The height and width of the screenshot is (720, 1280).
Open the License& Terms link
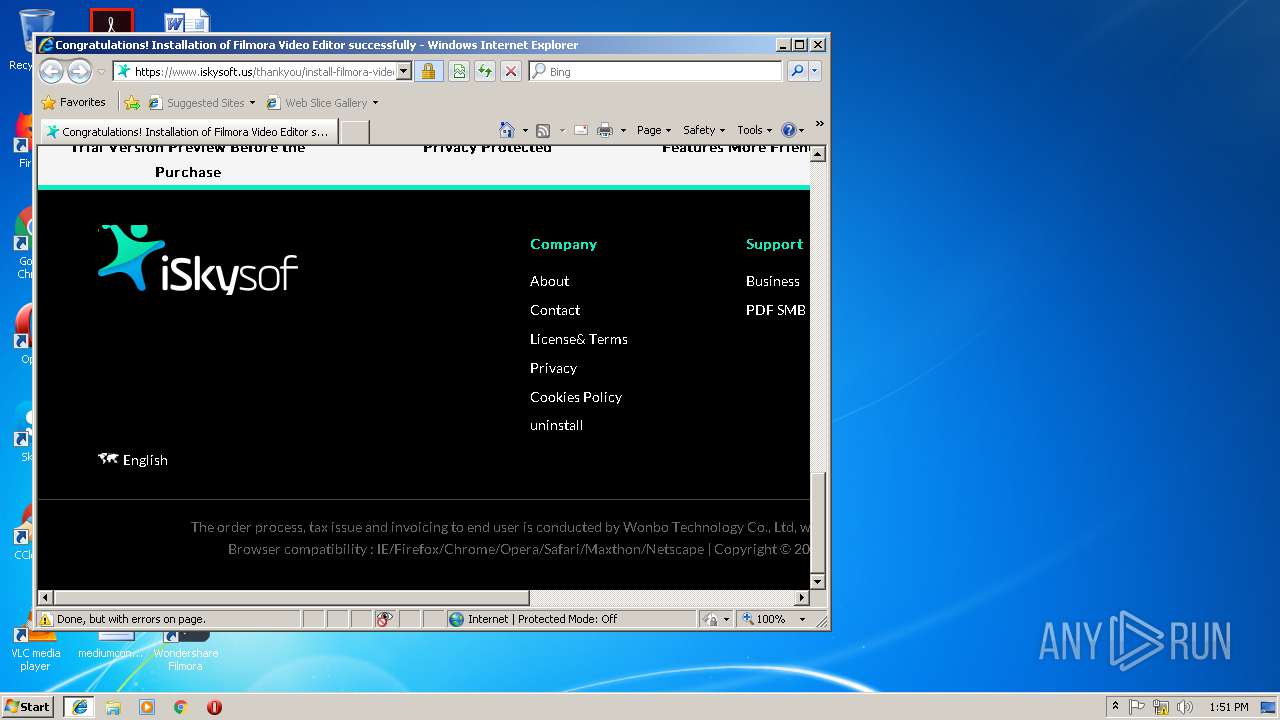pyautogui.click(x=579, y=339)
